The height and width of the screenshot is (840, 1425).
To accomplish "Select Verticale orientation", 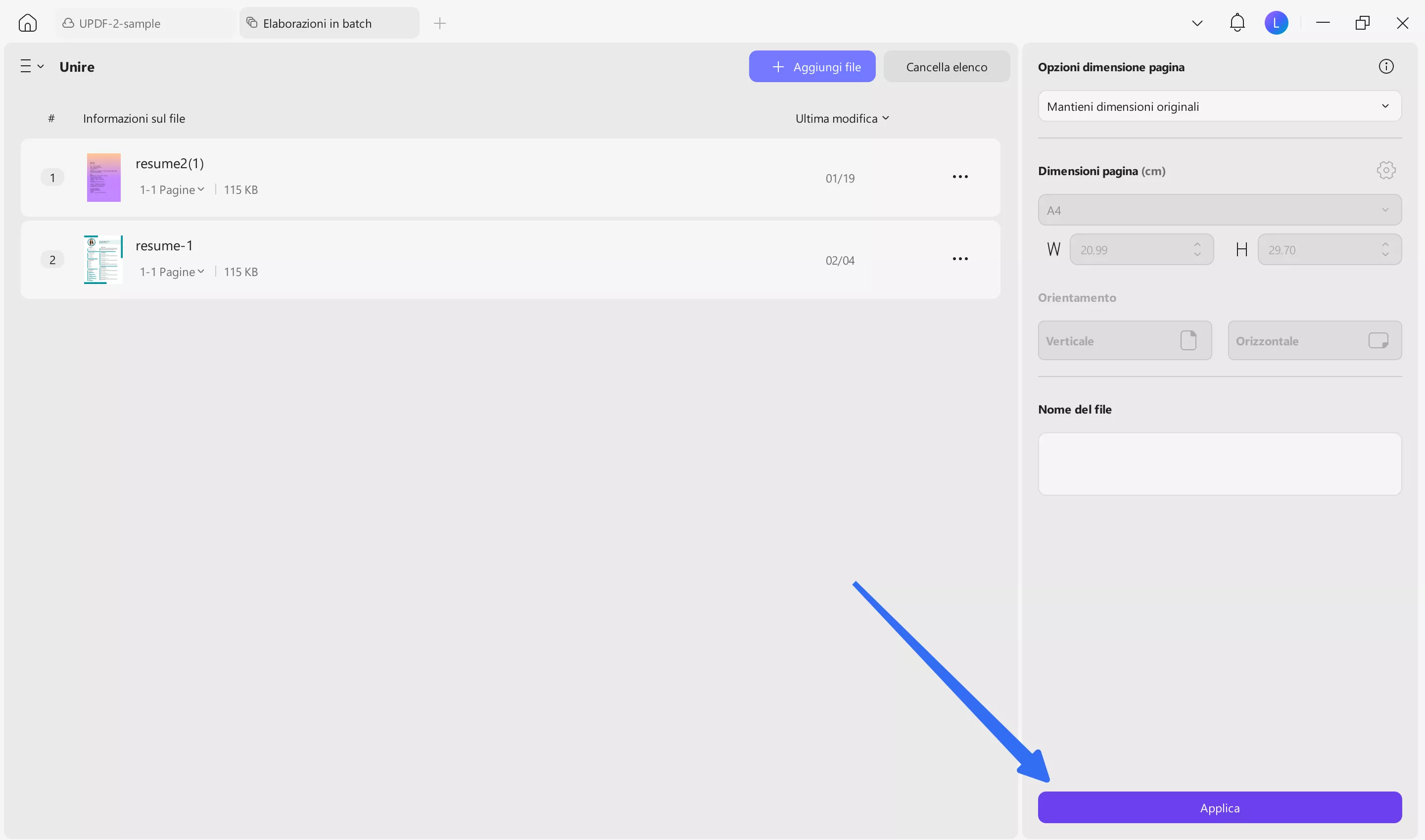I will point(1124,340).
